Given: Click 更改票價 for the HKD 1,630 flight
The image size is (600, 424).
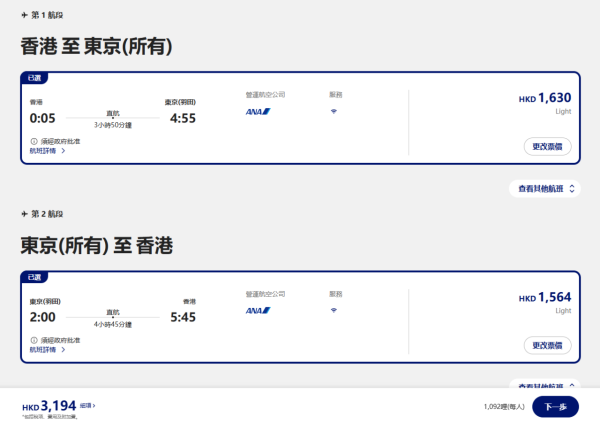Looking at the screenshot, I should tap(548, 147).
